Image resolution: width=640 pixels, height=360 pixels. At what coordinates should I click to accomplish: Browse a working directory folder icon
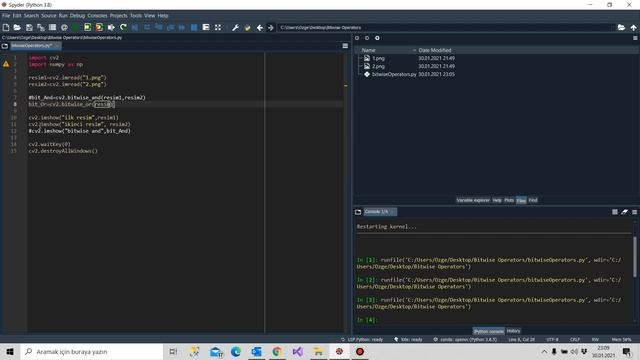[x=621, y=27]
